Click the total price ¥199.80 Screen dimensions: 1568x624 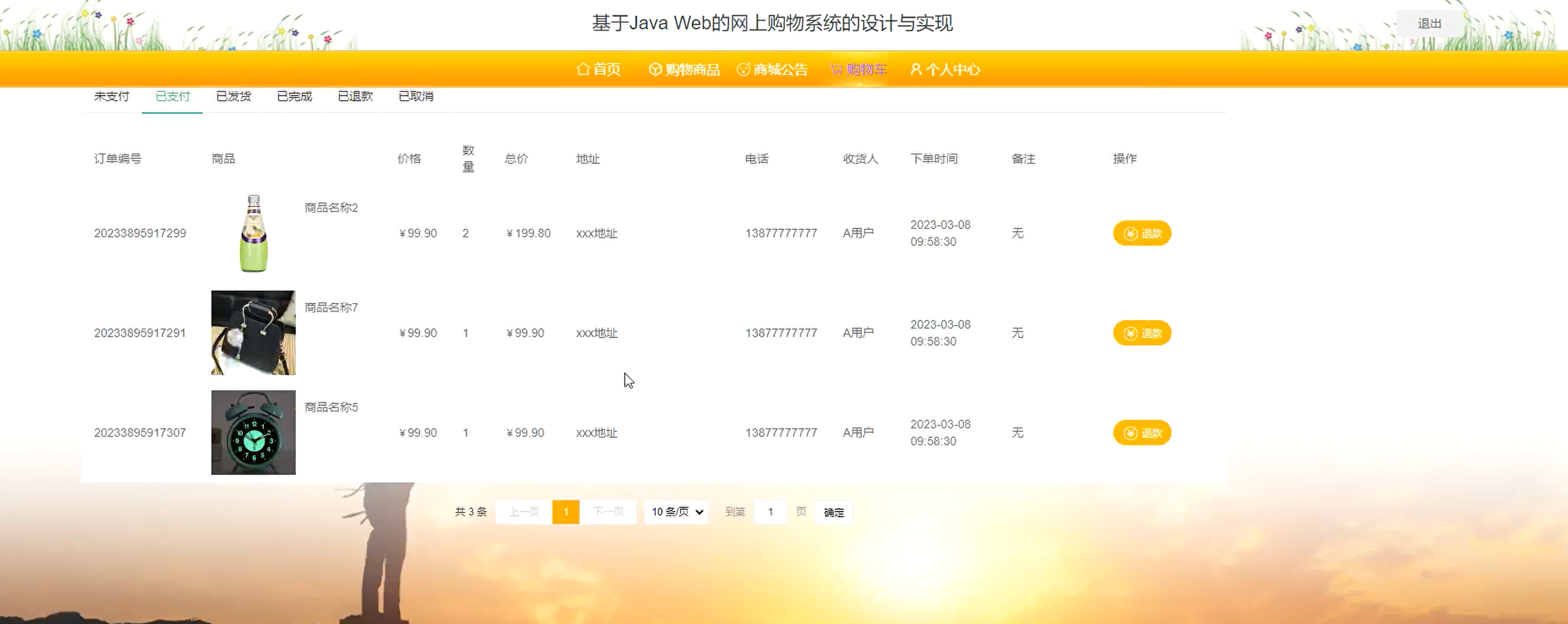[x=528, y=233]
